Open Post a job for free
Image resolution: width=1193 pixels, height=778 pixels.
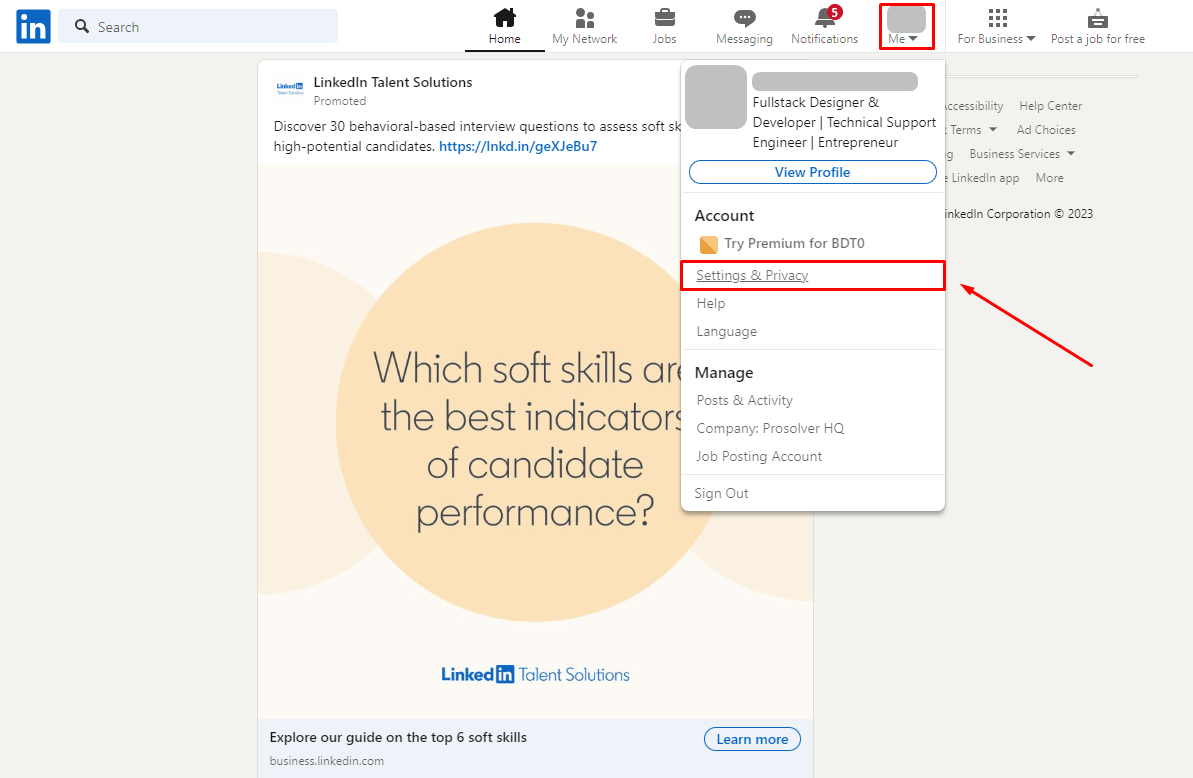pyautogui.click(x=1097, y=25)
